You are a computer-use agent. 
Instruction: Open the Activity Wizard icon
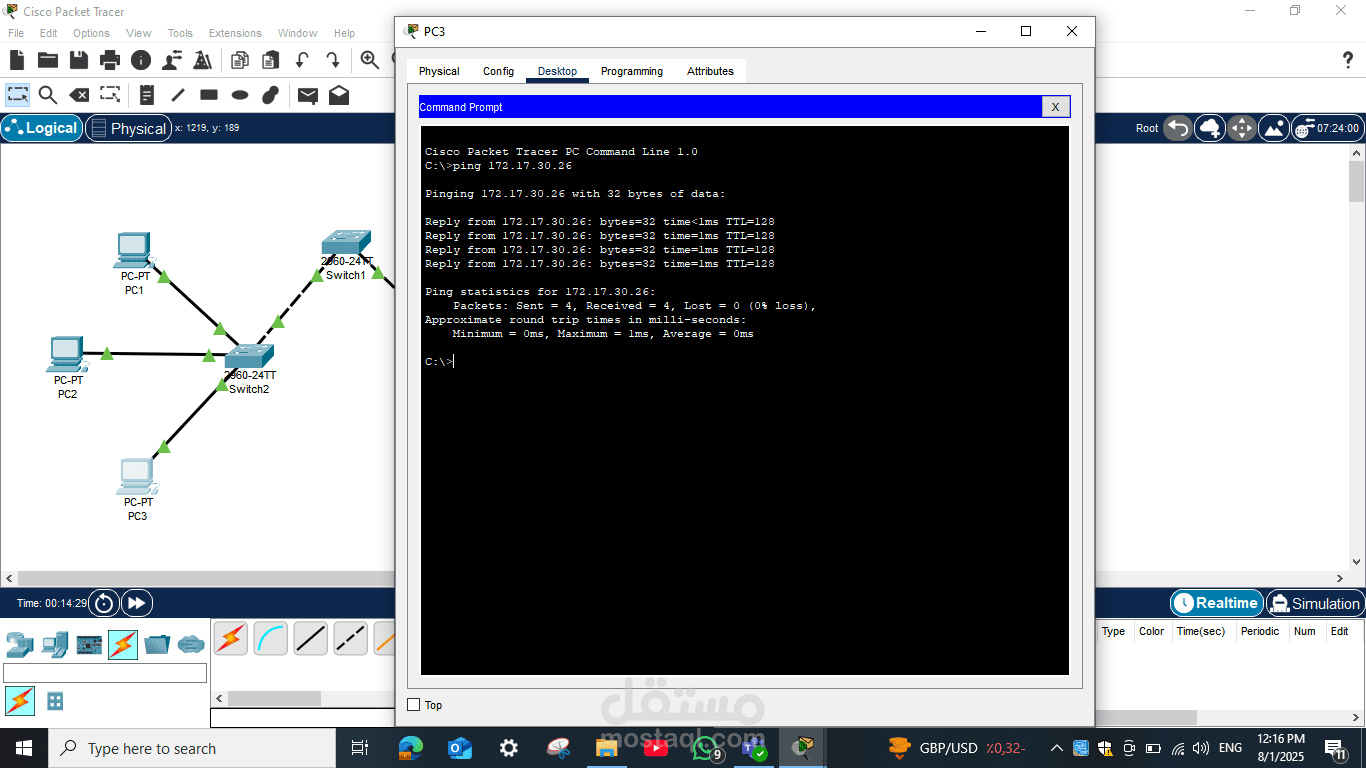tap(172, 60)
